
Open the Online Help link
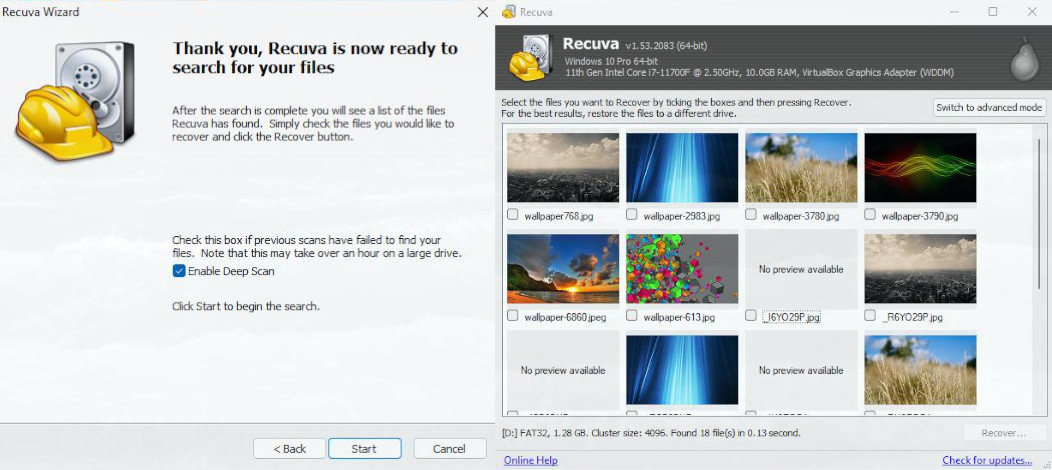[x=530, y=460]
